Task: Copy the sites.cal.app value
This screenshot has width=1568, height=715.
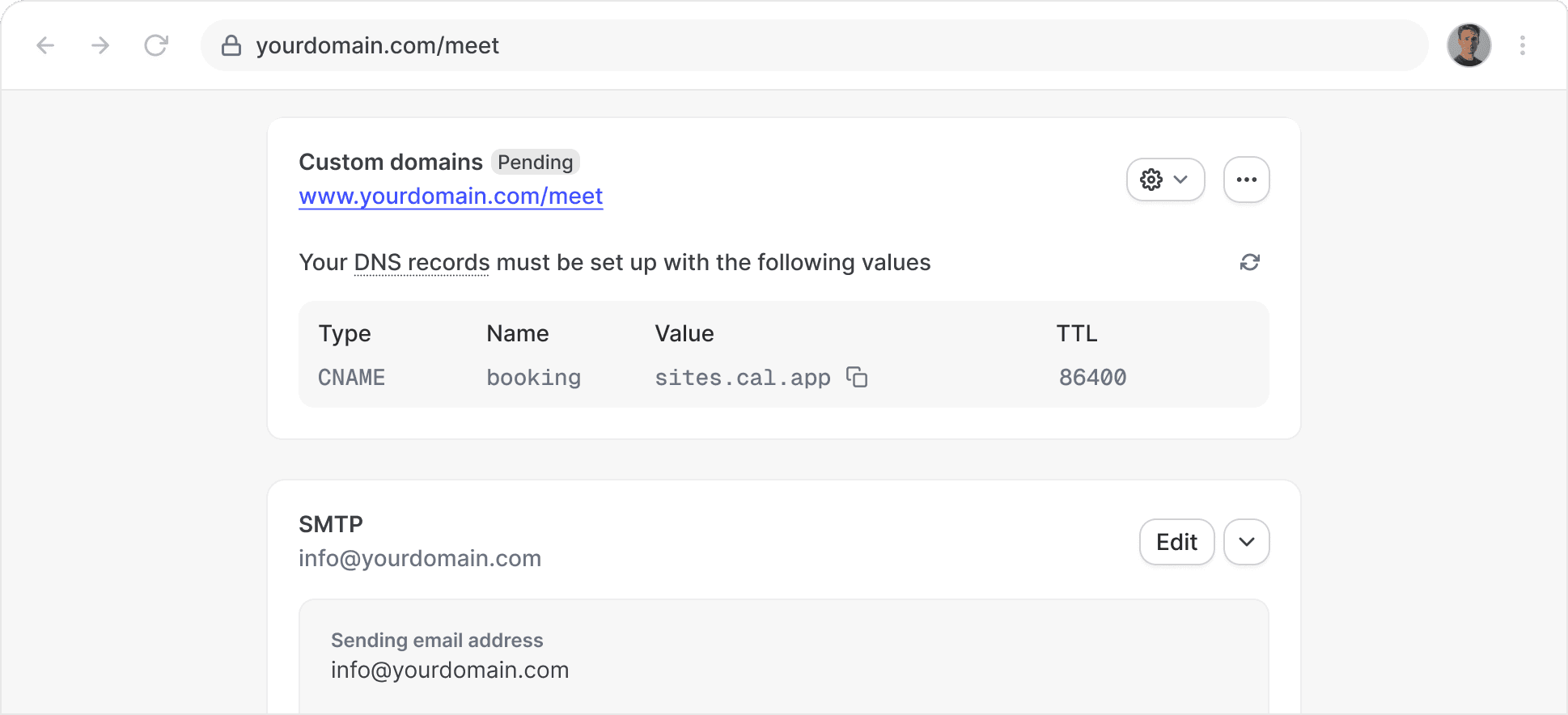Action: (857, 378)
